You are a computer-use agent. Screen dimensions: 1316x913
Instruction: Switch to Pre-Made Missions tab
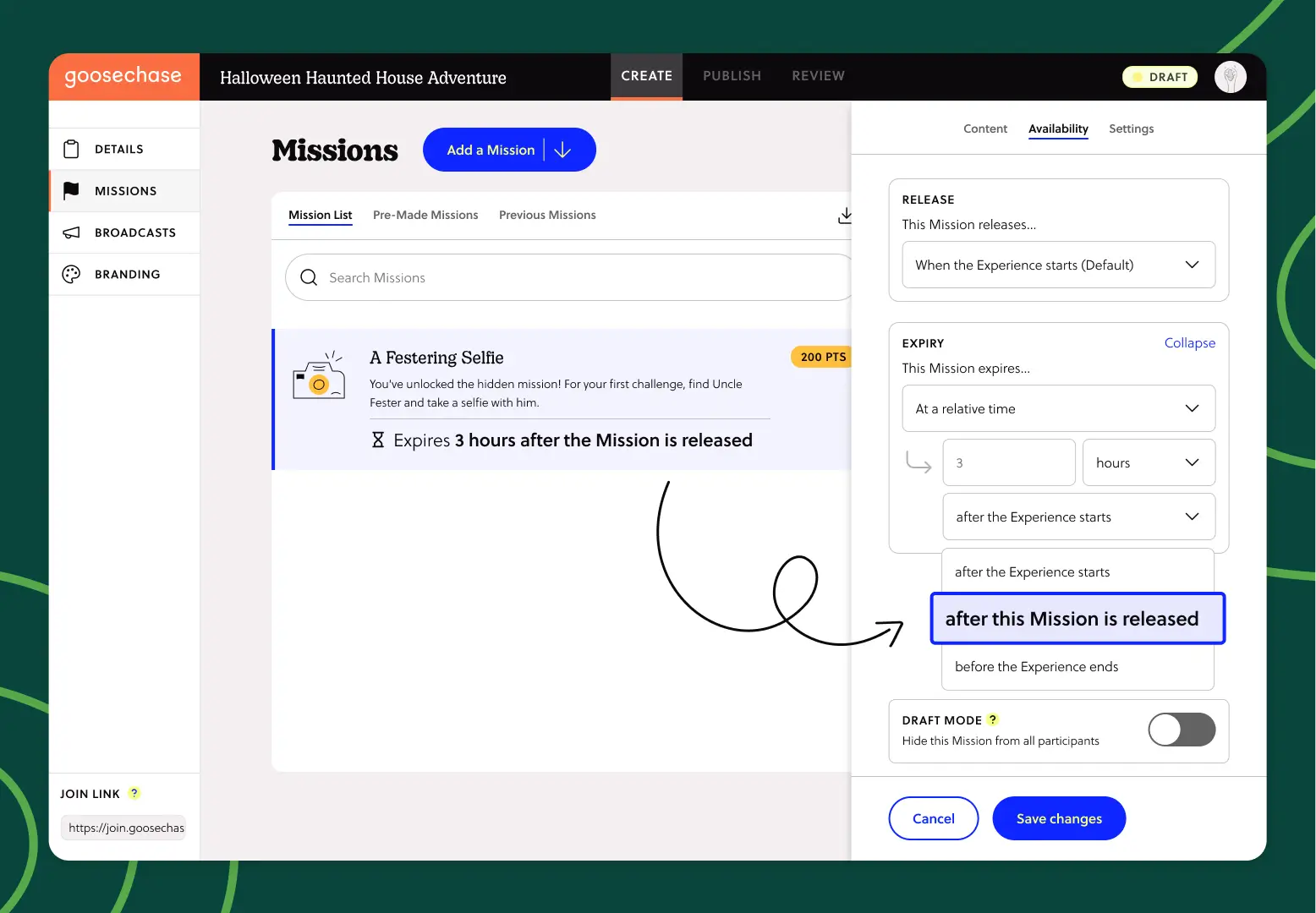pyautogui.click(x=425, y=215)
